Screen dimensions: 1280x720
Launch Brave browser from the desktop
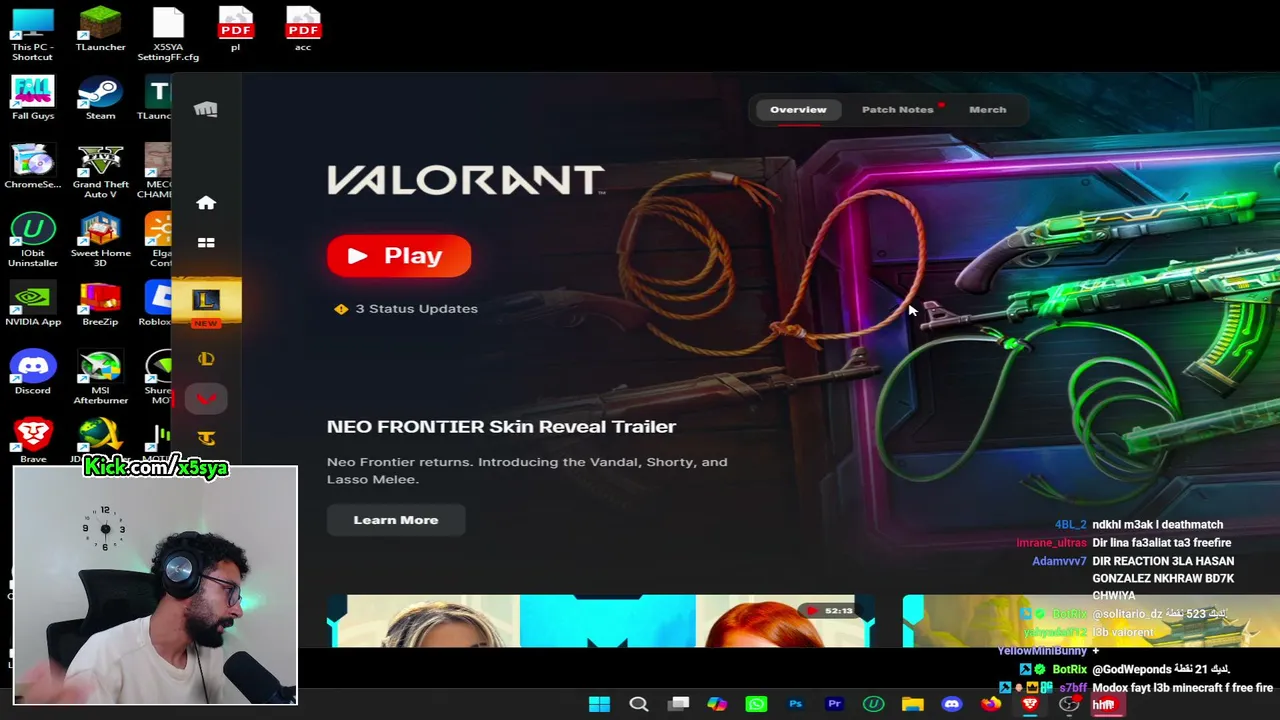pyautogui.click(x=32, y=440)
